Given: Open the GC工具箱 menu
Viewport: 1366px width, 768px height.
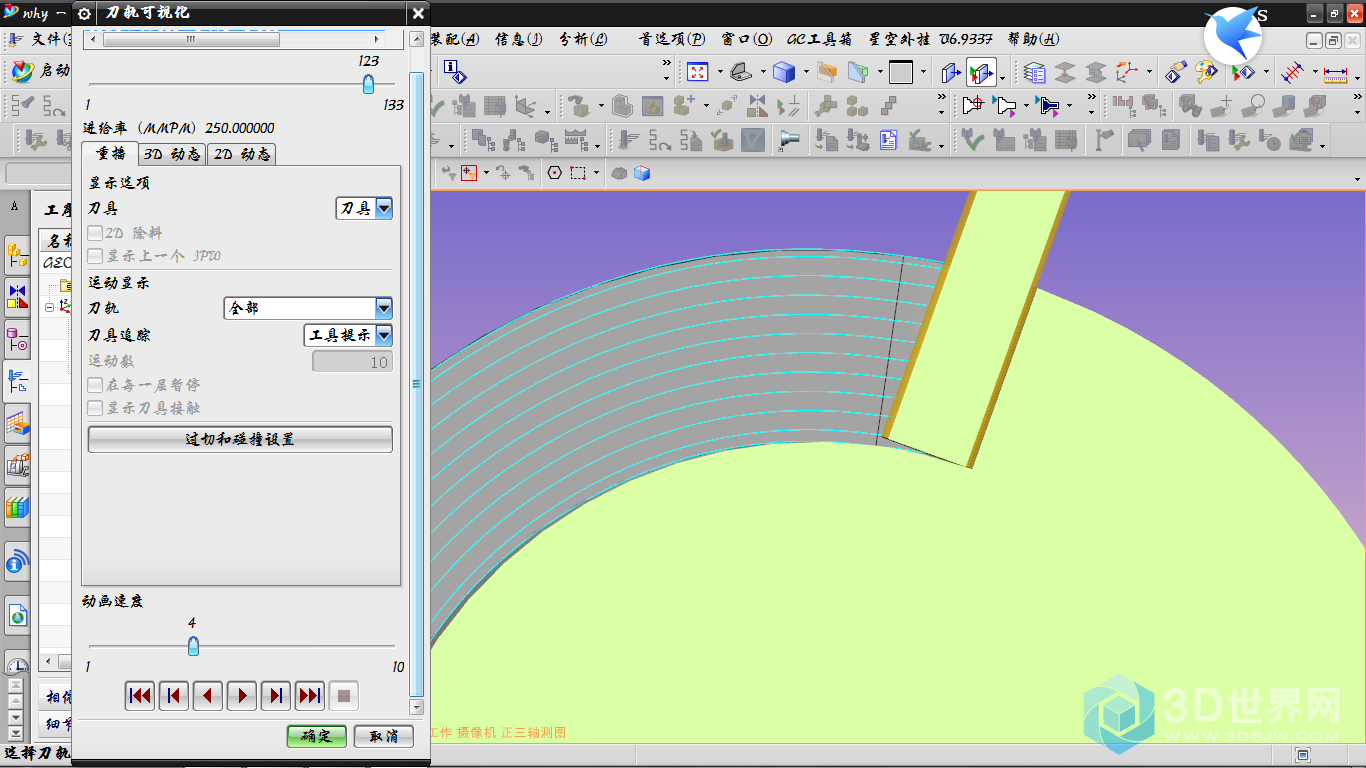Looking at the screenshot, I should (x=819, y=39).
